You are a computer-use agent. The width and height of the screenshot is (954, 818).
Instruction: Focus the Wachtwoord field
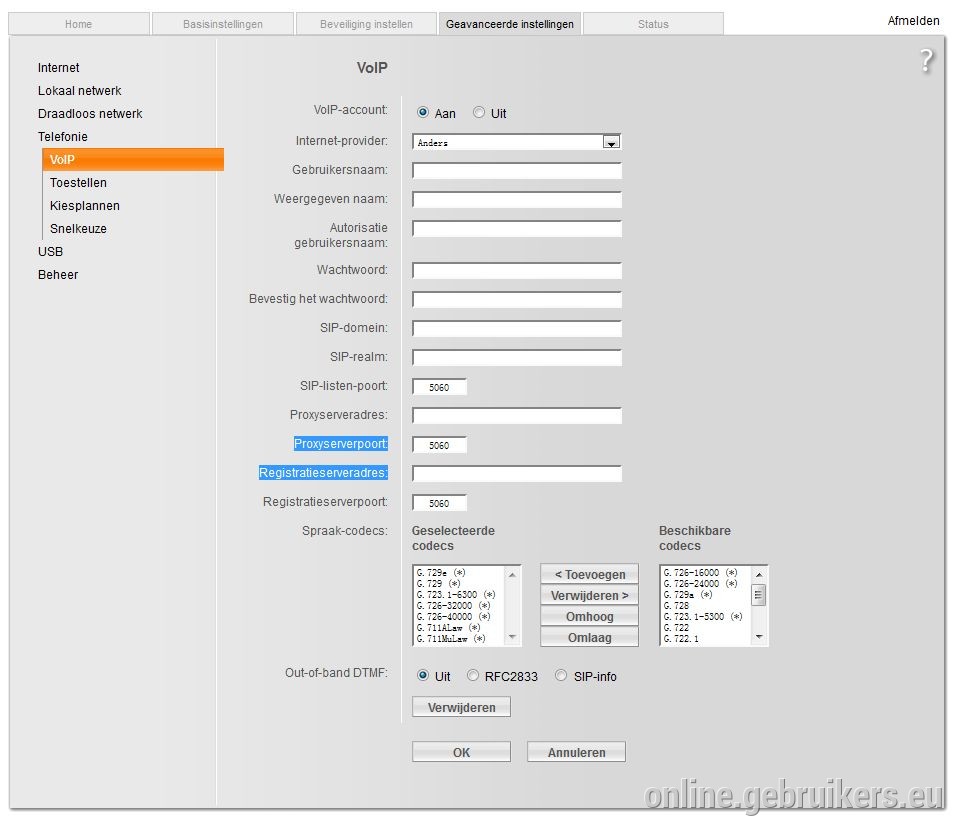[x=517, y=271]
